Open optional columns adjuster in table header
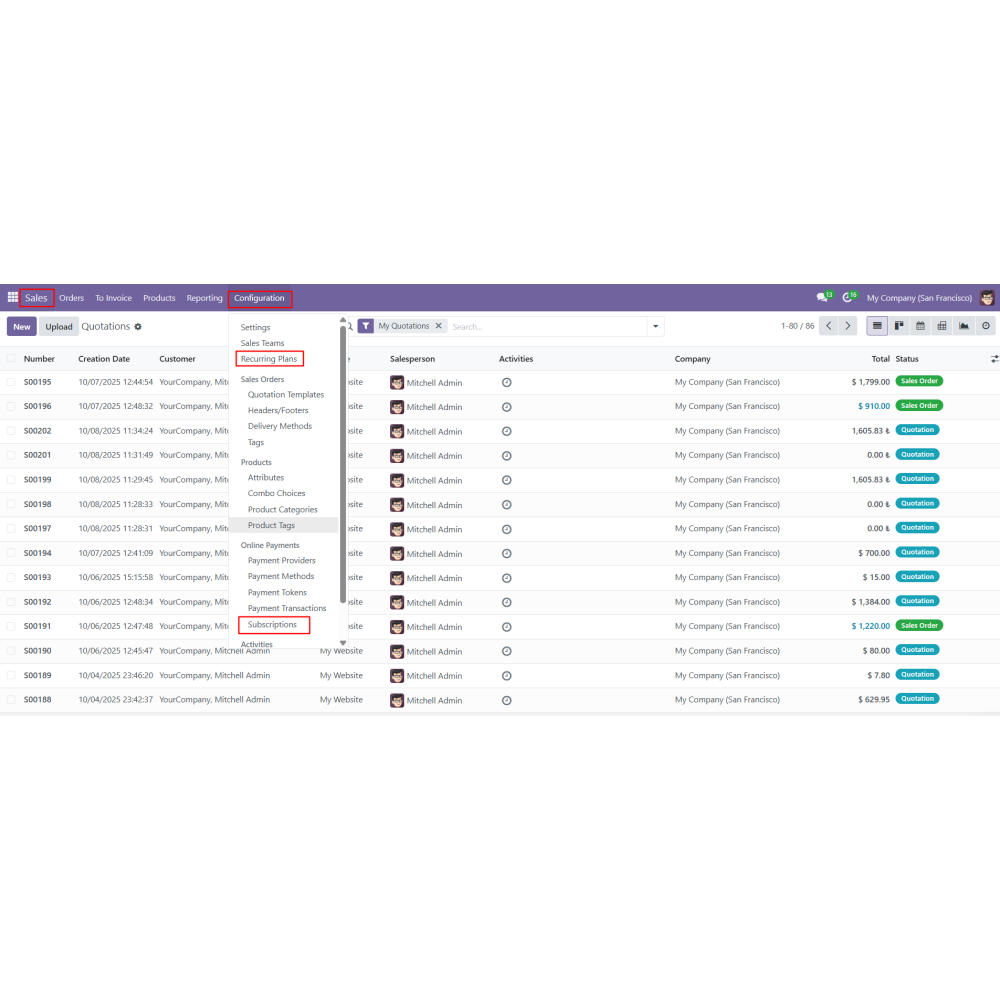This screenshot has height=1000, width=1000. 994,359
